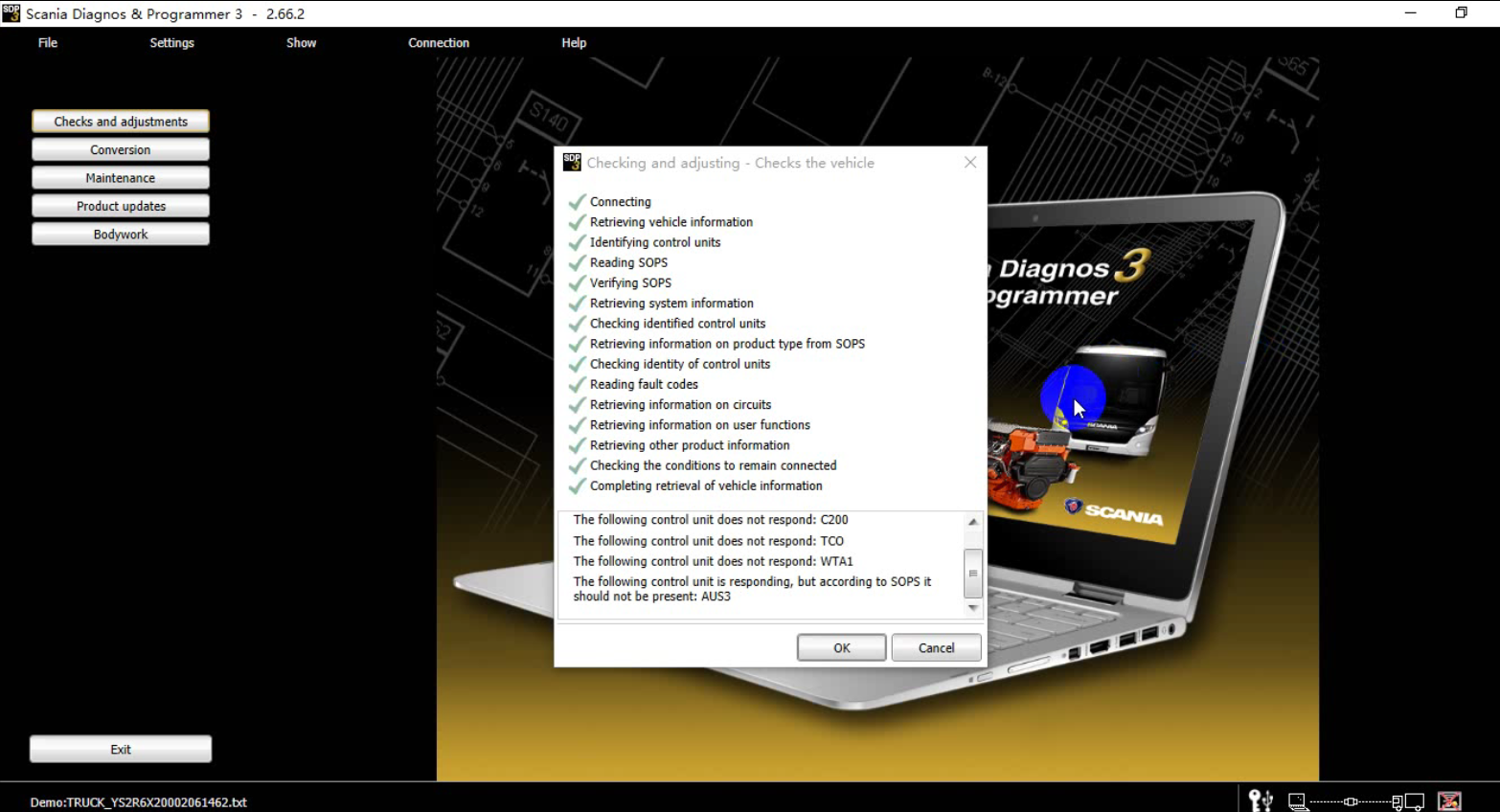
Task: Click the message list scrollbar thumb
Action: [x=973, y=574]
